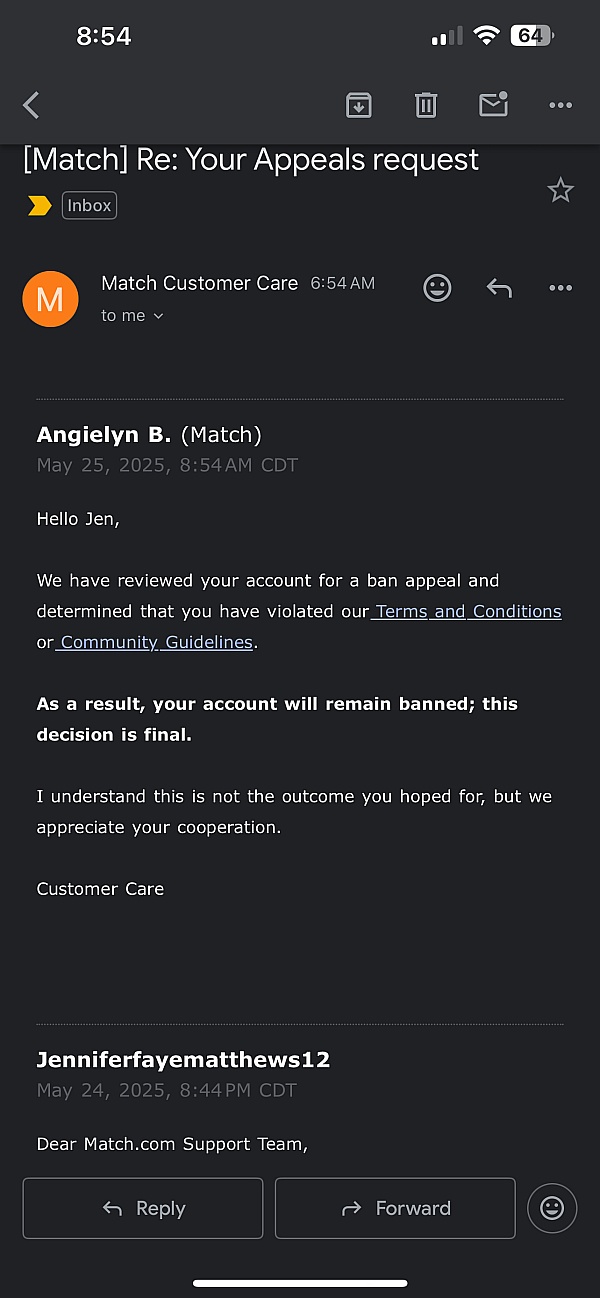Archive this email with the archive icon

pos(359,105)
